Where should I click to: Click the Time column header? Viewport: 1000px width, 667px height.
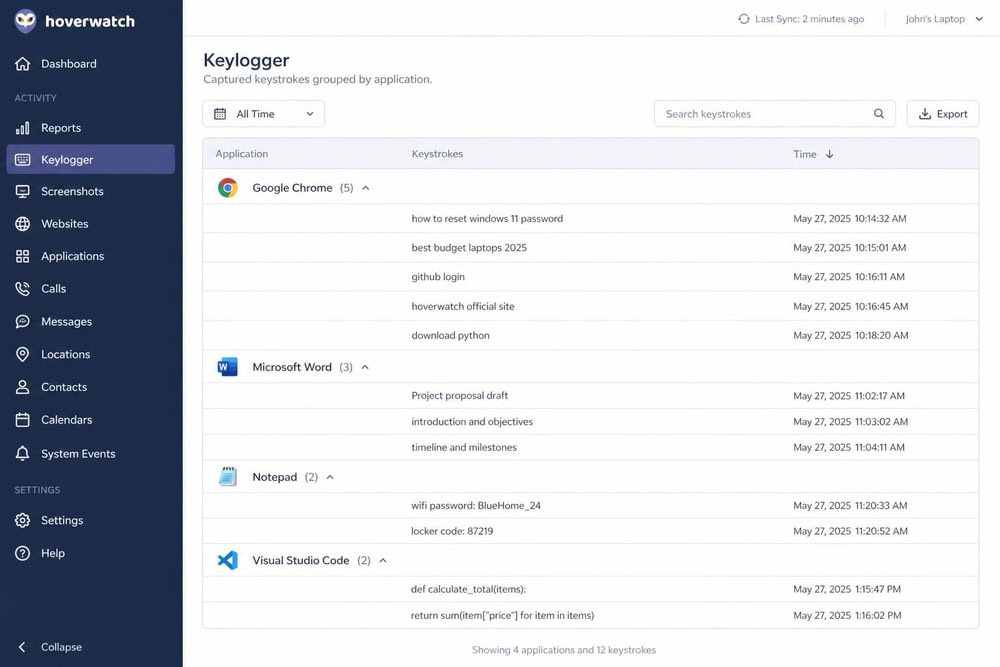tap(804, 154)
